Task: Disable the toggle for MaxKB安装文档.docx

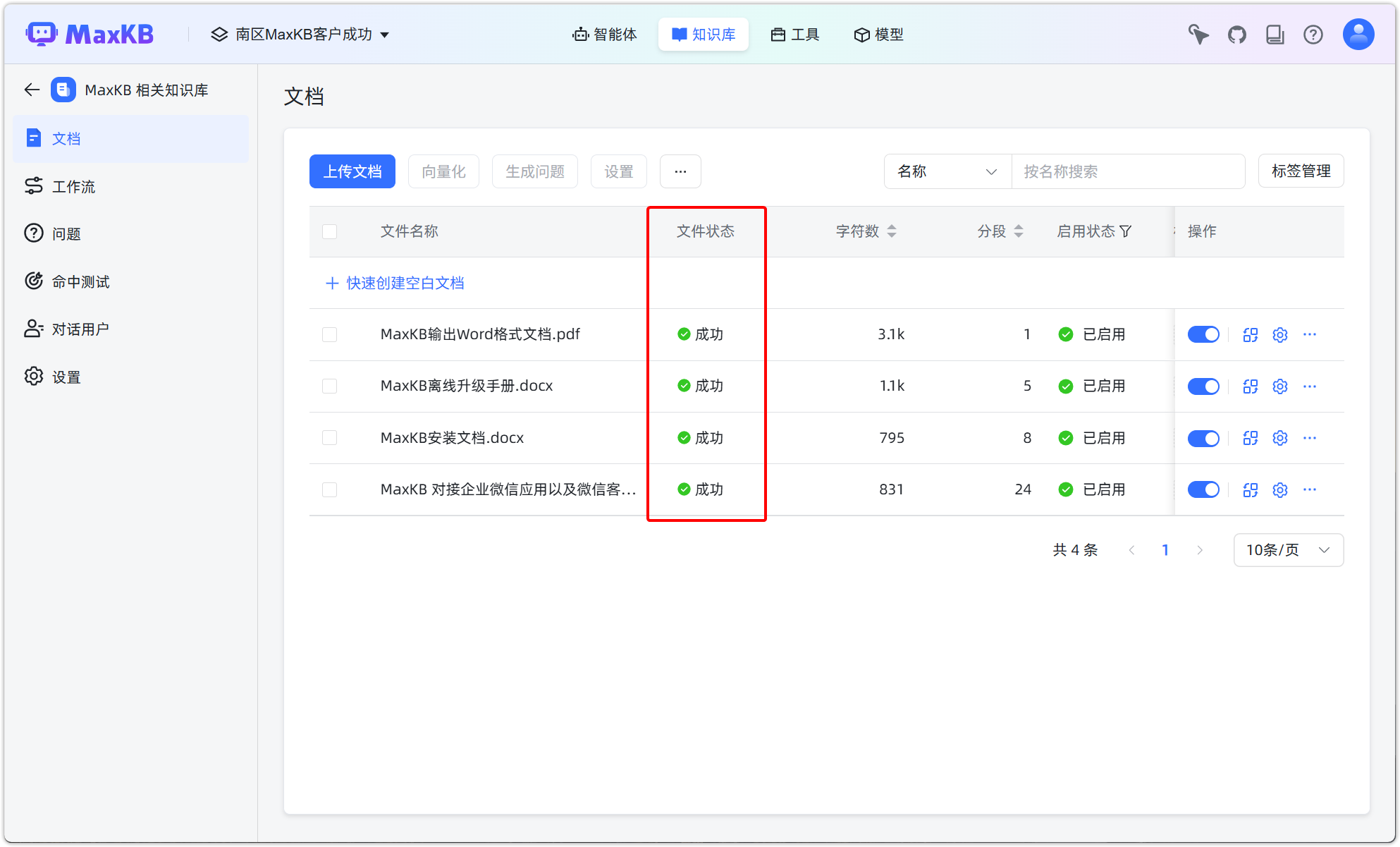Action: [x=1203, y=437]
